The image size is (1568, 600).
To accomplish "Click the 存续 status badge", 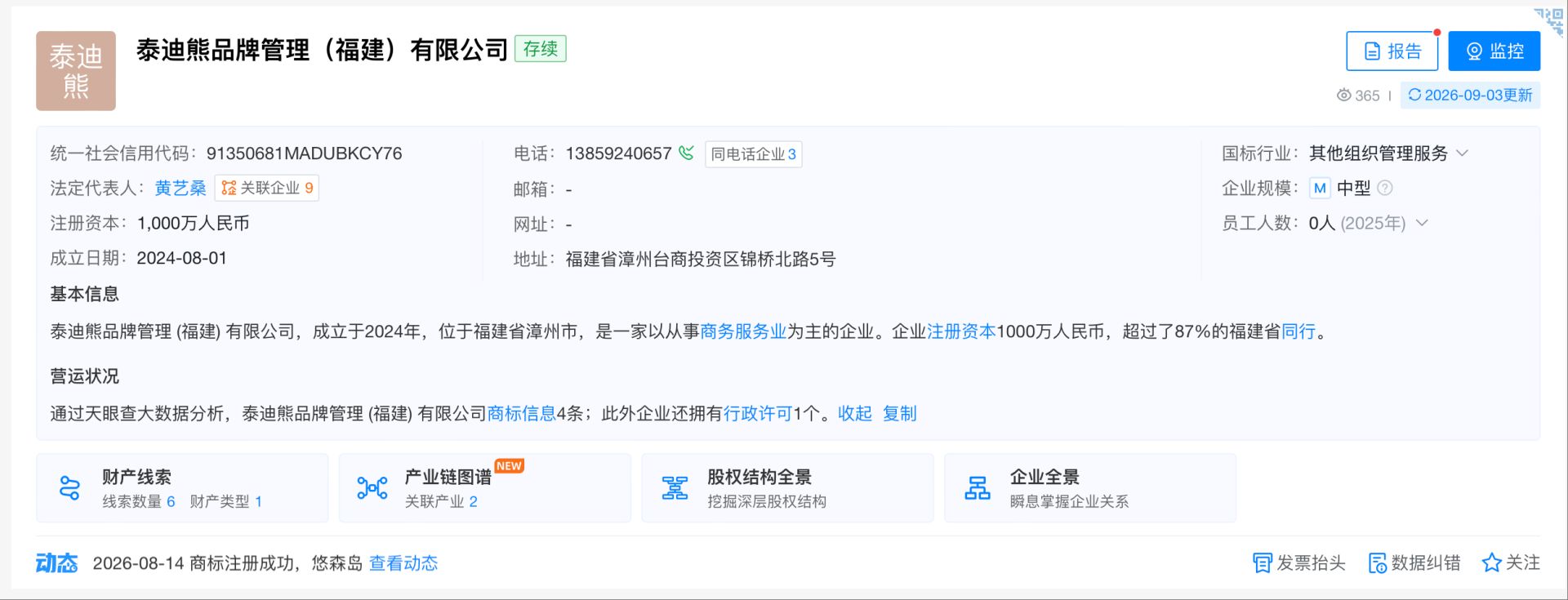I will pos(541,49).
